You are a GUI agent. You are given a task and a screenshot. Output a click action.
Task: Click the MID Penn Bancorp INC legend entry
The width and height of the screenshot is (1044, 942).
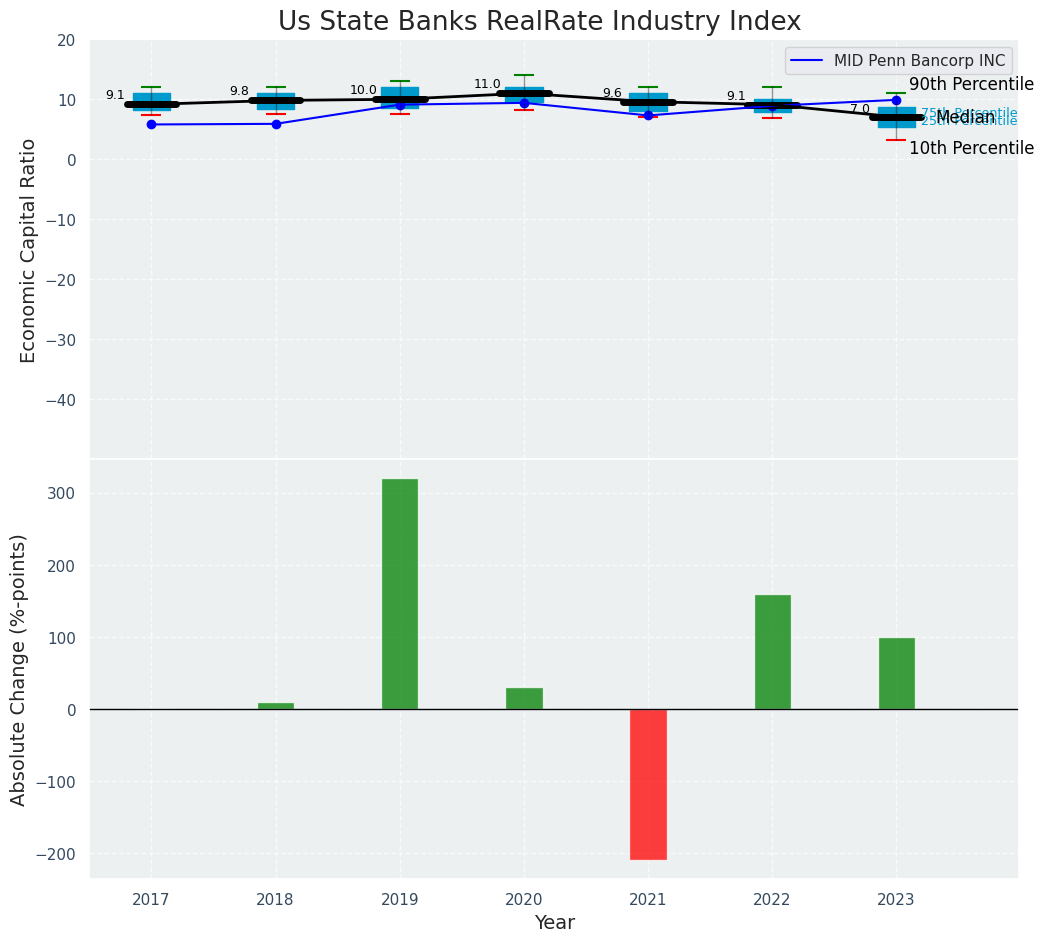pos(919,61)
